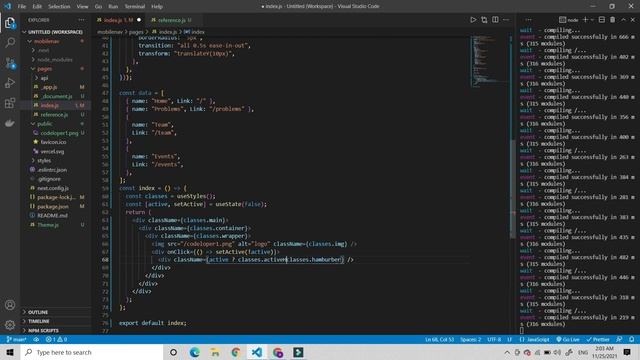Screen dimensions: 640x360
Task: Run the code with the play icon
Action: [473, 20]
